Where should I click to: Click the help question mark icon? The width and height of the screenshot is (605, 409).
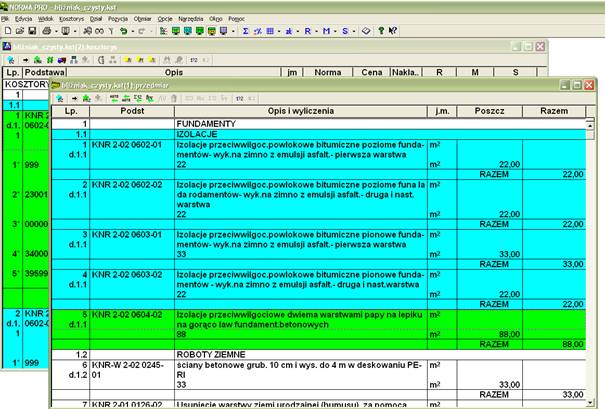tap(381, 32)
